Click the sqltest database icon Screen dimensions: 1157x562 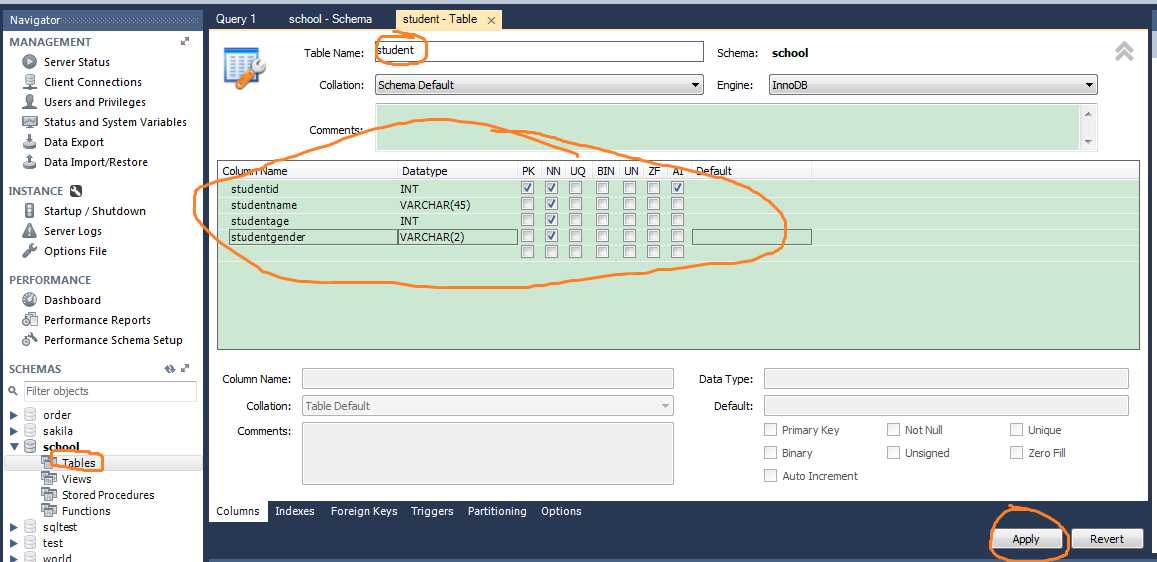(30, 527)
